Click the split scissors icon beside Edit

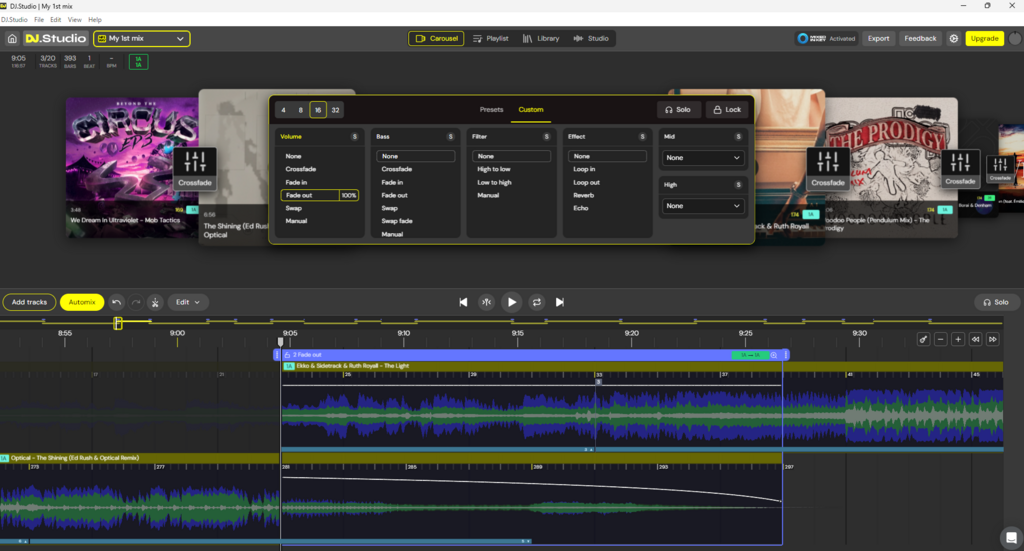pos(155,302)
